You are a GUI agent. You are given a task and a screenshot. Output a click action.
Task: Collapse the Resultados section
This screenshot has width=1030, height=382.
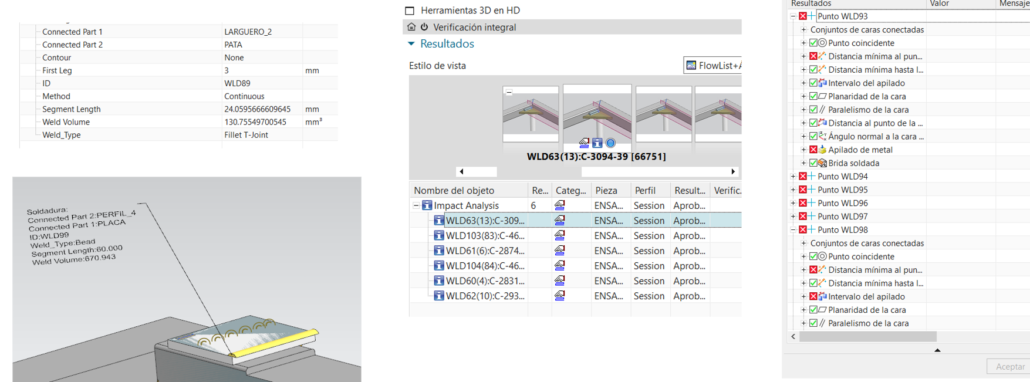tap(411, 44)
